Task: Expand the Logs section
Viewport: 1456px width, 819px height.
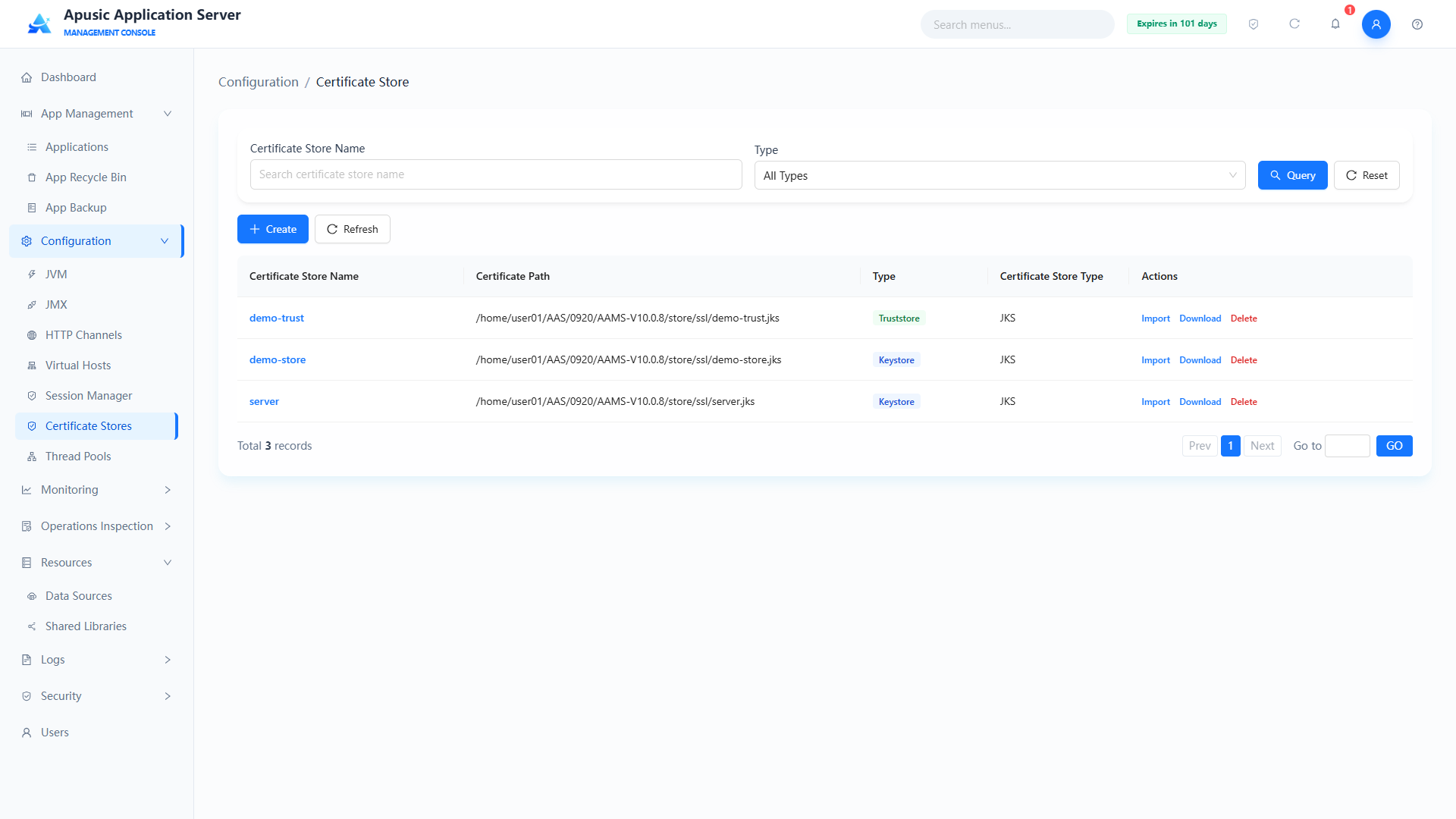Action: [97, 660]
